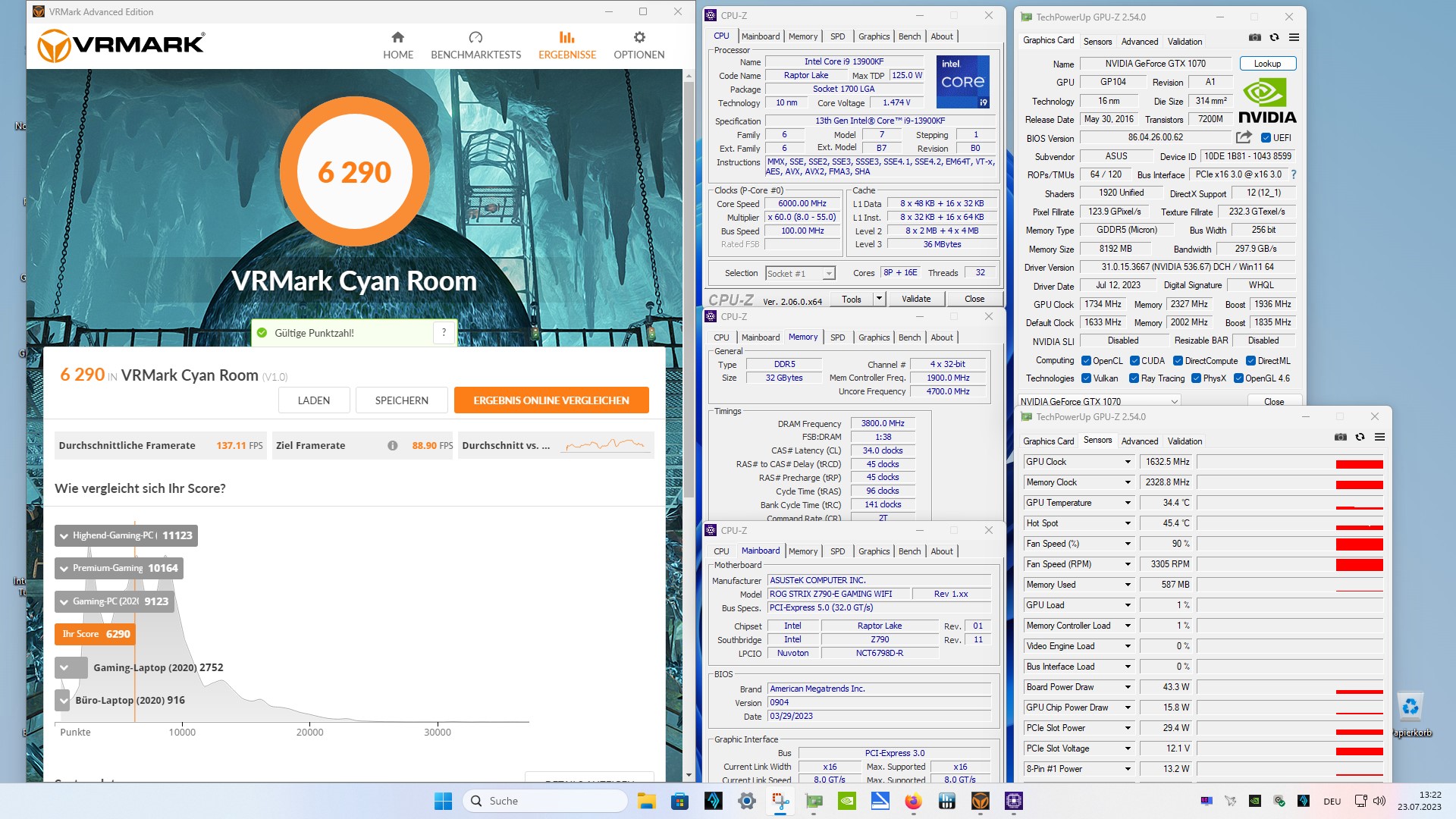Screen dimensions: 1456x819
Task: Click the LADEN button
Action: coord(314,400)
